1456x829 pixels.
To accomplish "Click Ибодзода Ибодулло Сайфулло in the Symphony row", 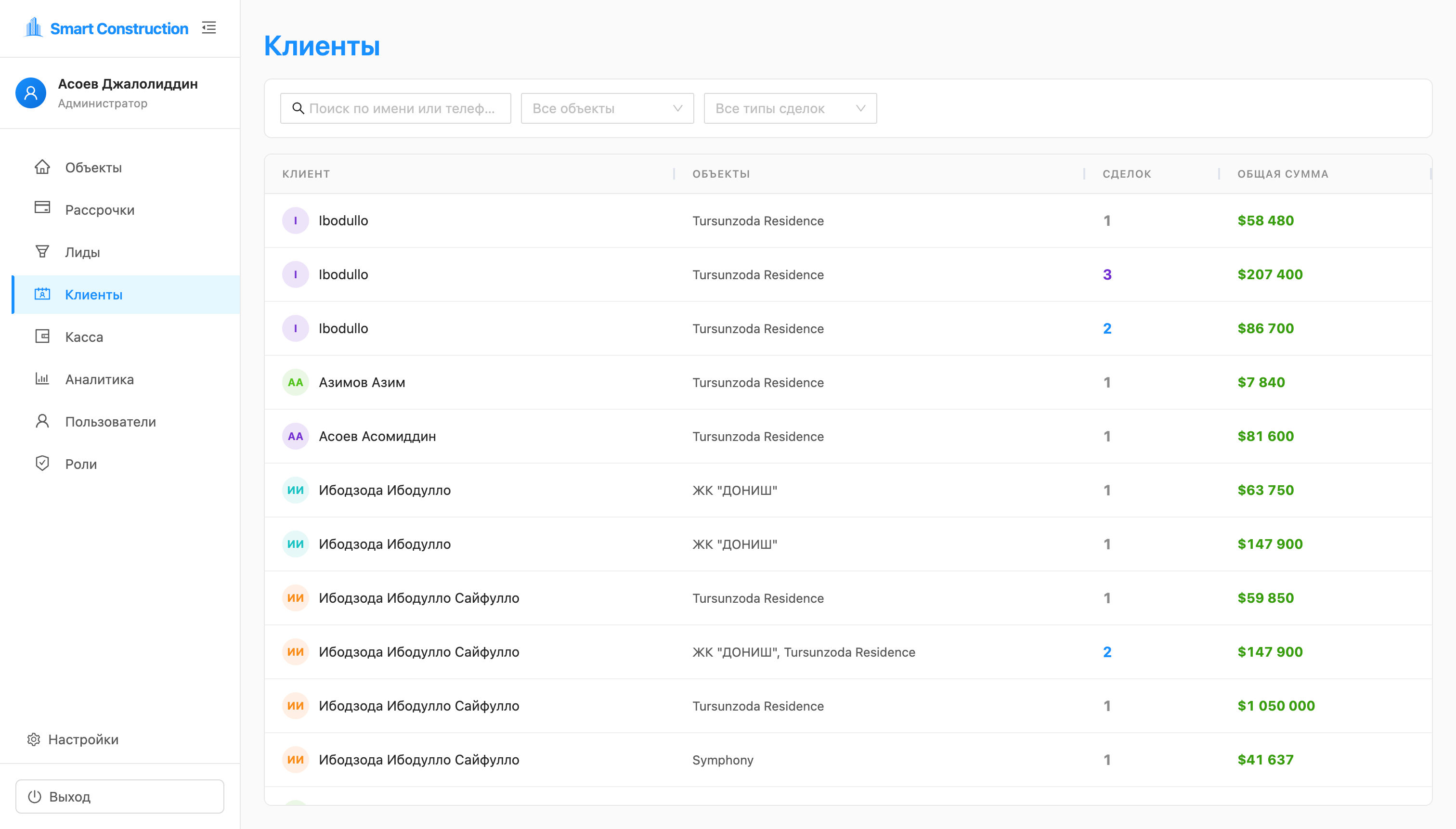I will point(419,760).
